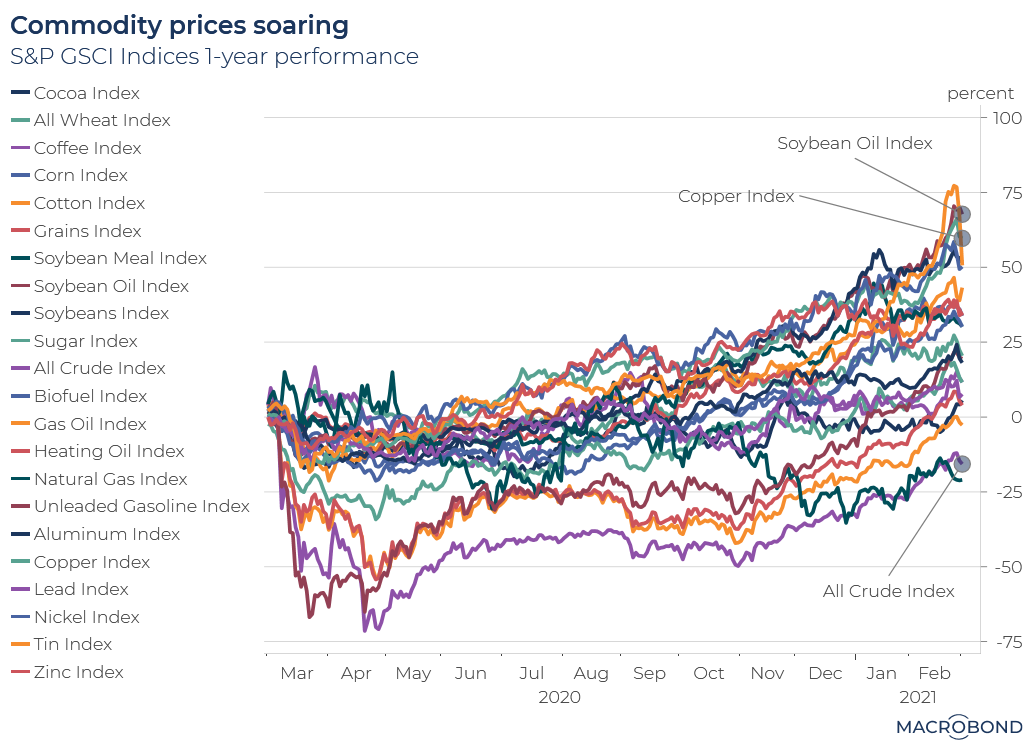Click the Copper Index callout text
Image resolution: width=1032 pixels, height=750 pixels.
tap(736, 196)
